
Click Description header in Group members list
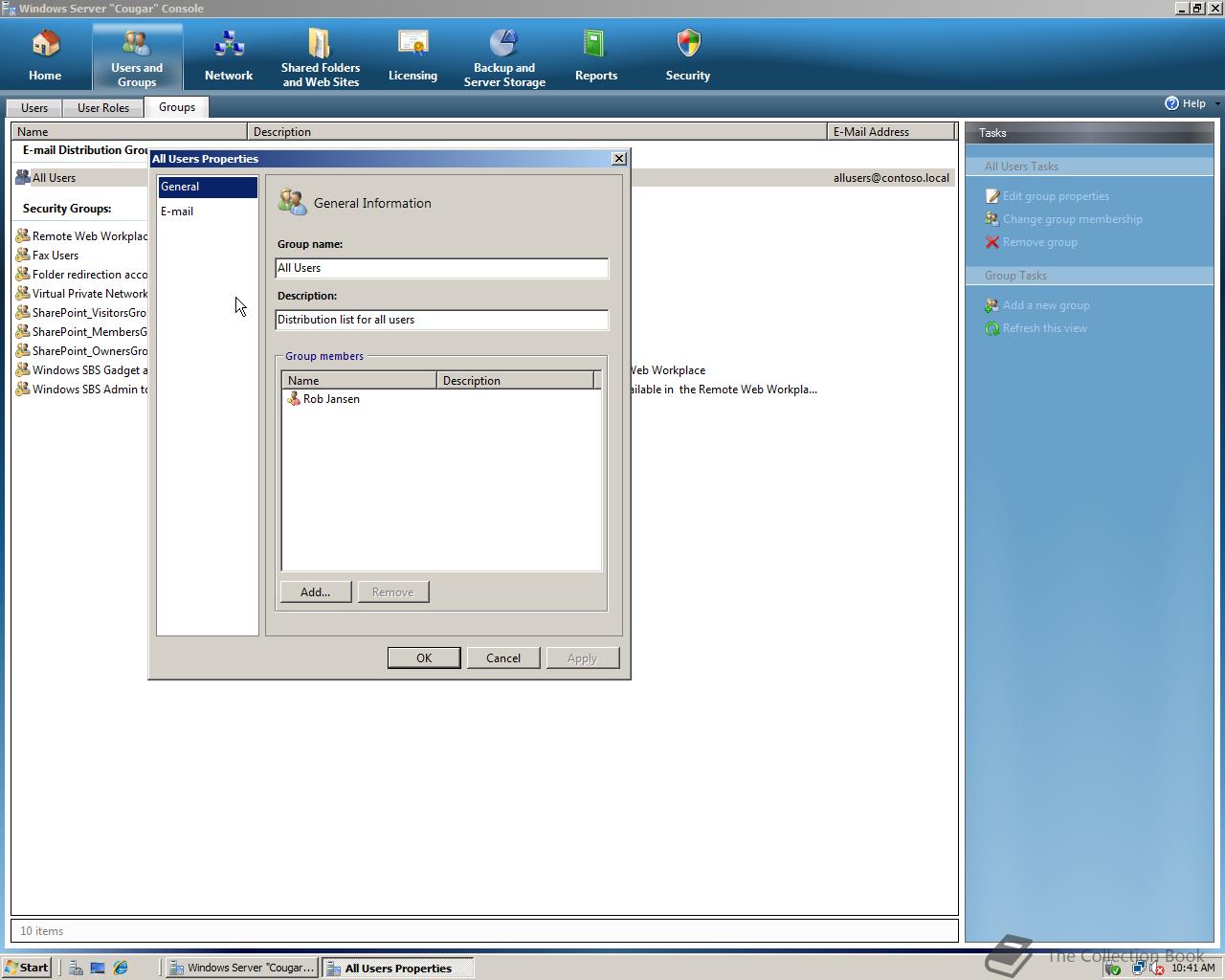515,381
